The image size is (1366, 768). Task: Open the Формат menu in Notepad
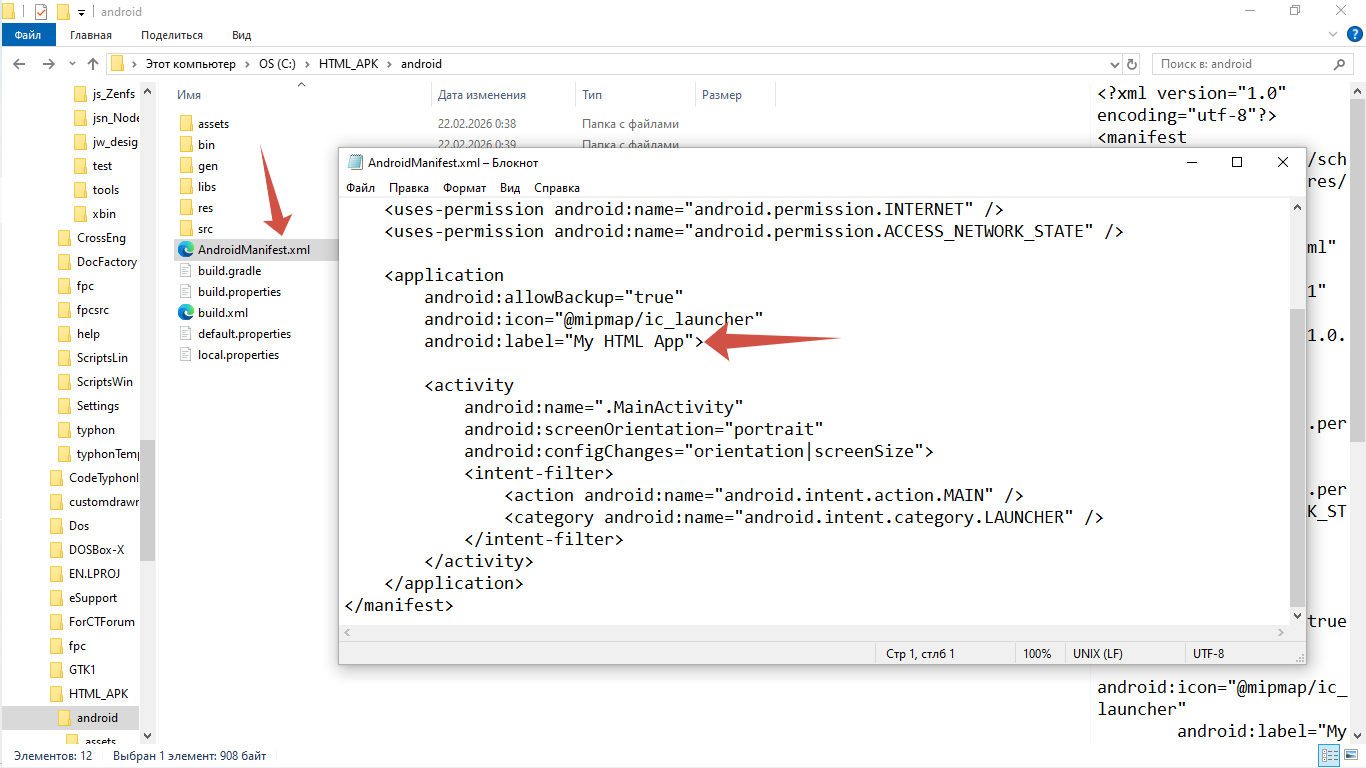coord(464,188)
